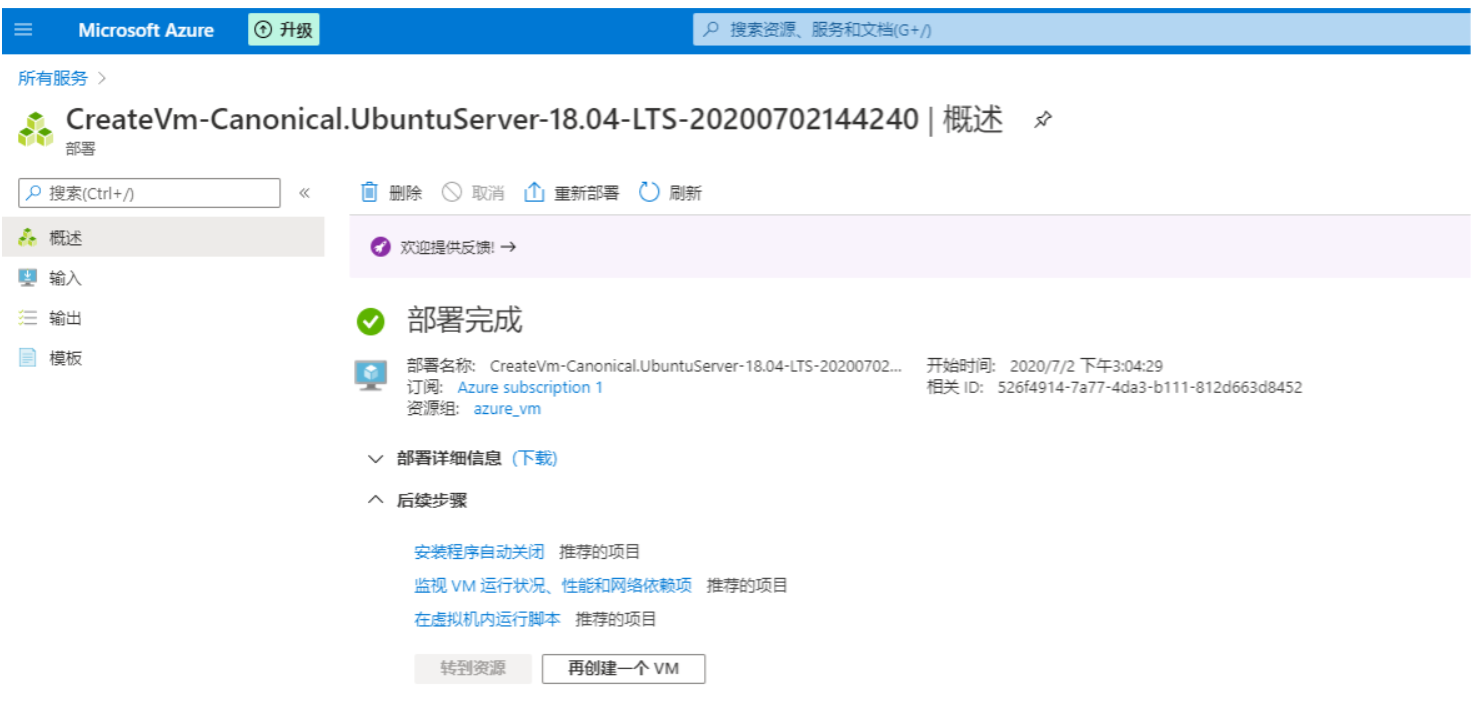Image resolution: width=1476 pixels, height=724 pixels.
Task: Open 监视 VM 运行状况、性能和网络依赖项 link
Action: (553, 585)
